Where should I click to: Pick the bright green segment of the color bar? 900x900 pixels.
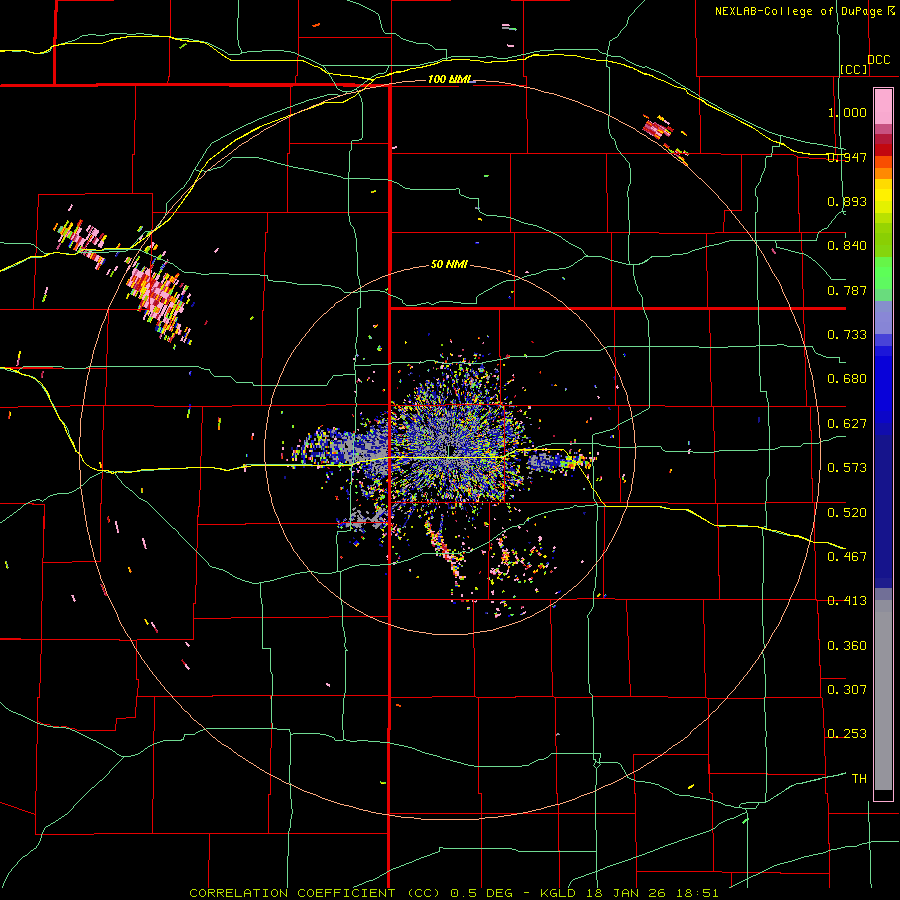click(x=883, y=273)
